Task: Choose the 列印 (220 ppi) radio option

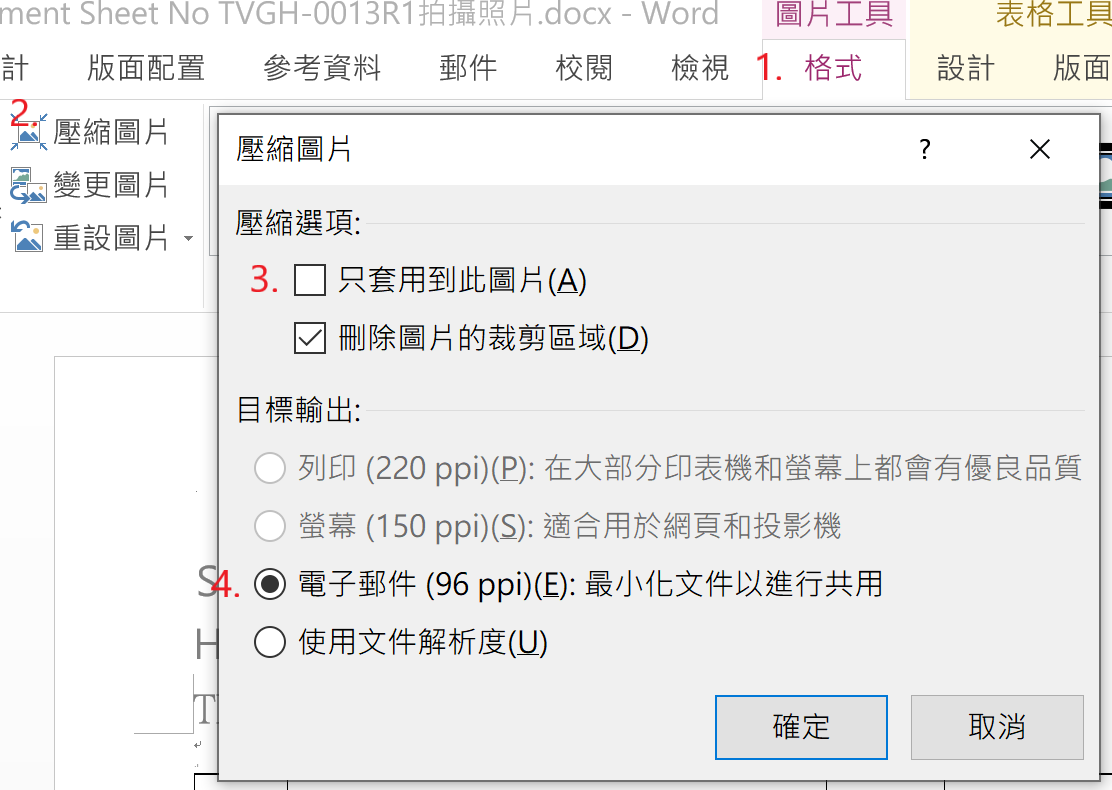Action: tap(270, 468)
